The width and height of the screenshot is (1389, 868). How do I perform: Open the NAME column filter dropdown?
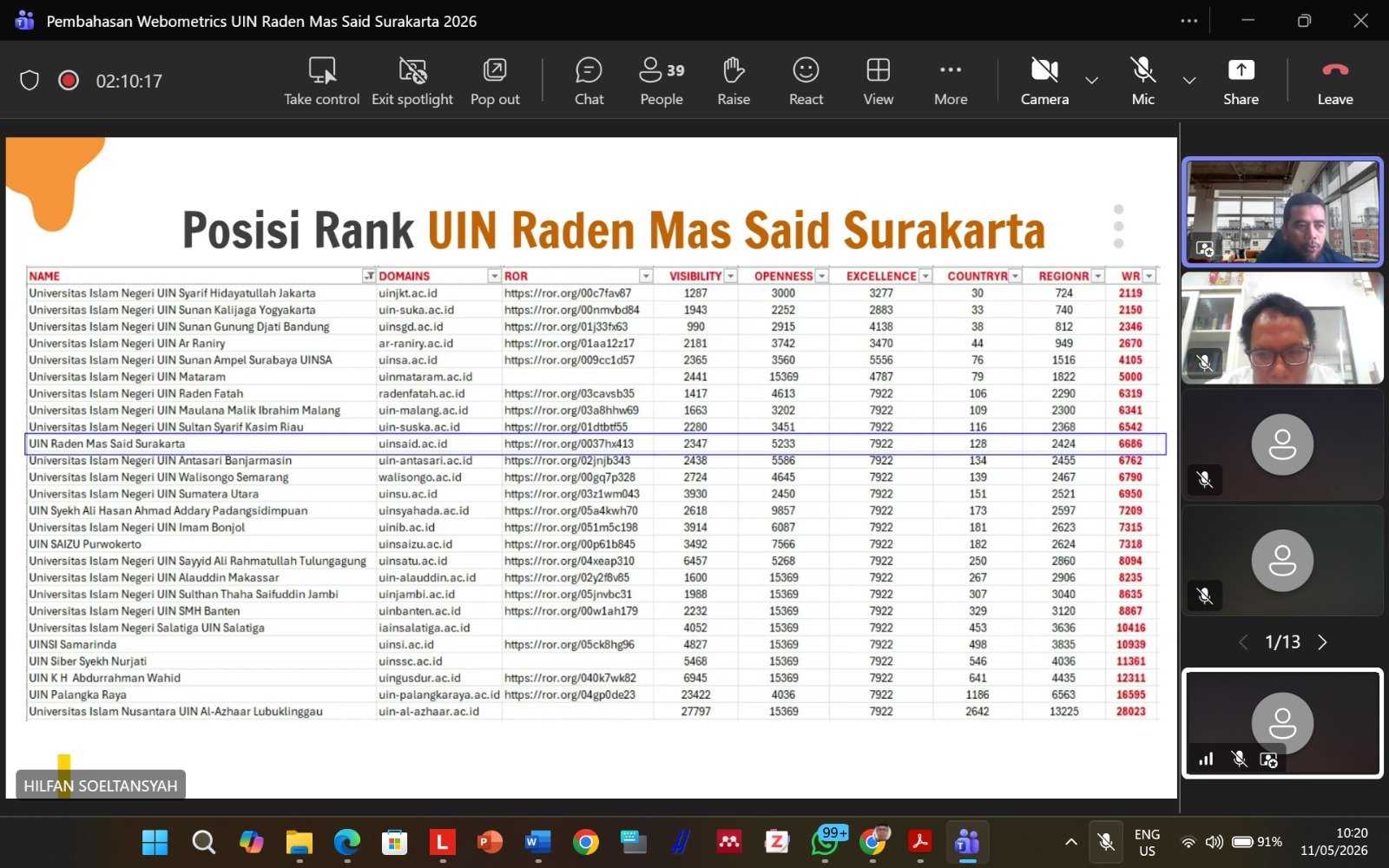[369, 276]
